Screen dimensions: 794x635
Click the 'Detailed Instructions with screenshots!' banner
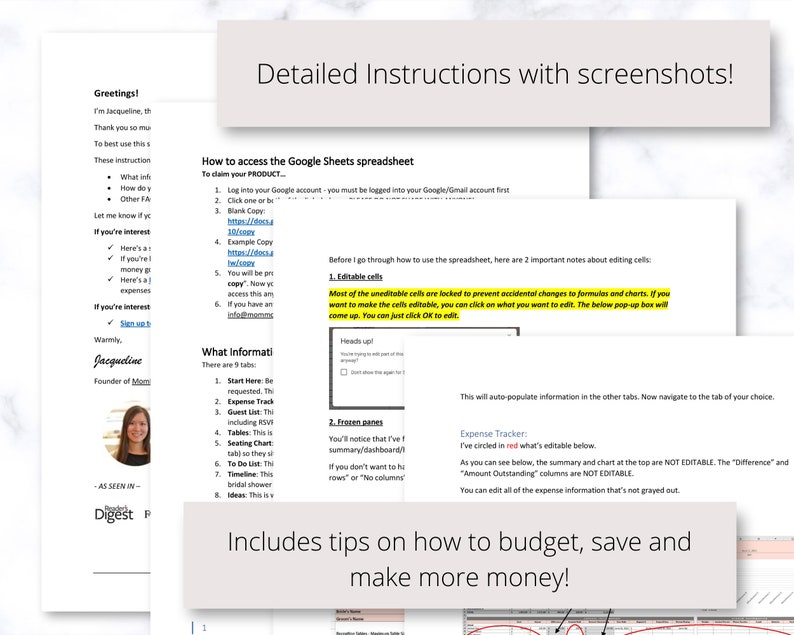[x=494, y=74]
